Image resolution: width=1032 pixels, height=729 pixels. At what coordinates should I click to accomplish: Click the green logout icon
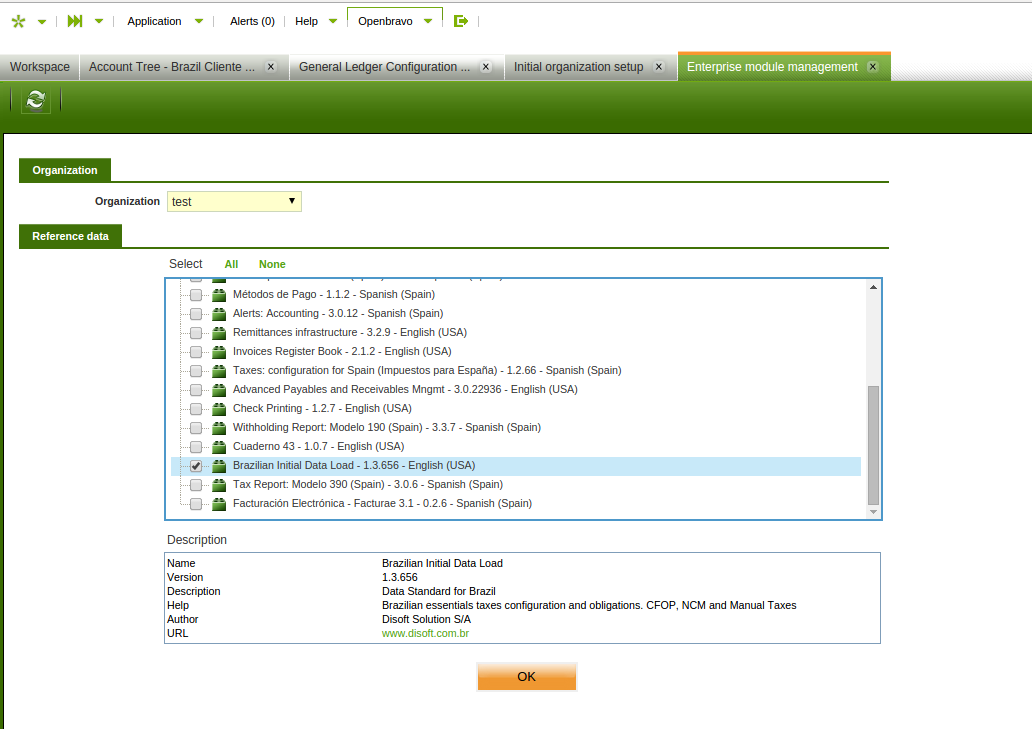coord(461,21)
